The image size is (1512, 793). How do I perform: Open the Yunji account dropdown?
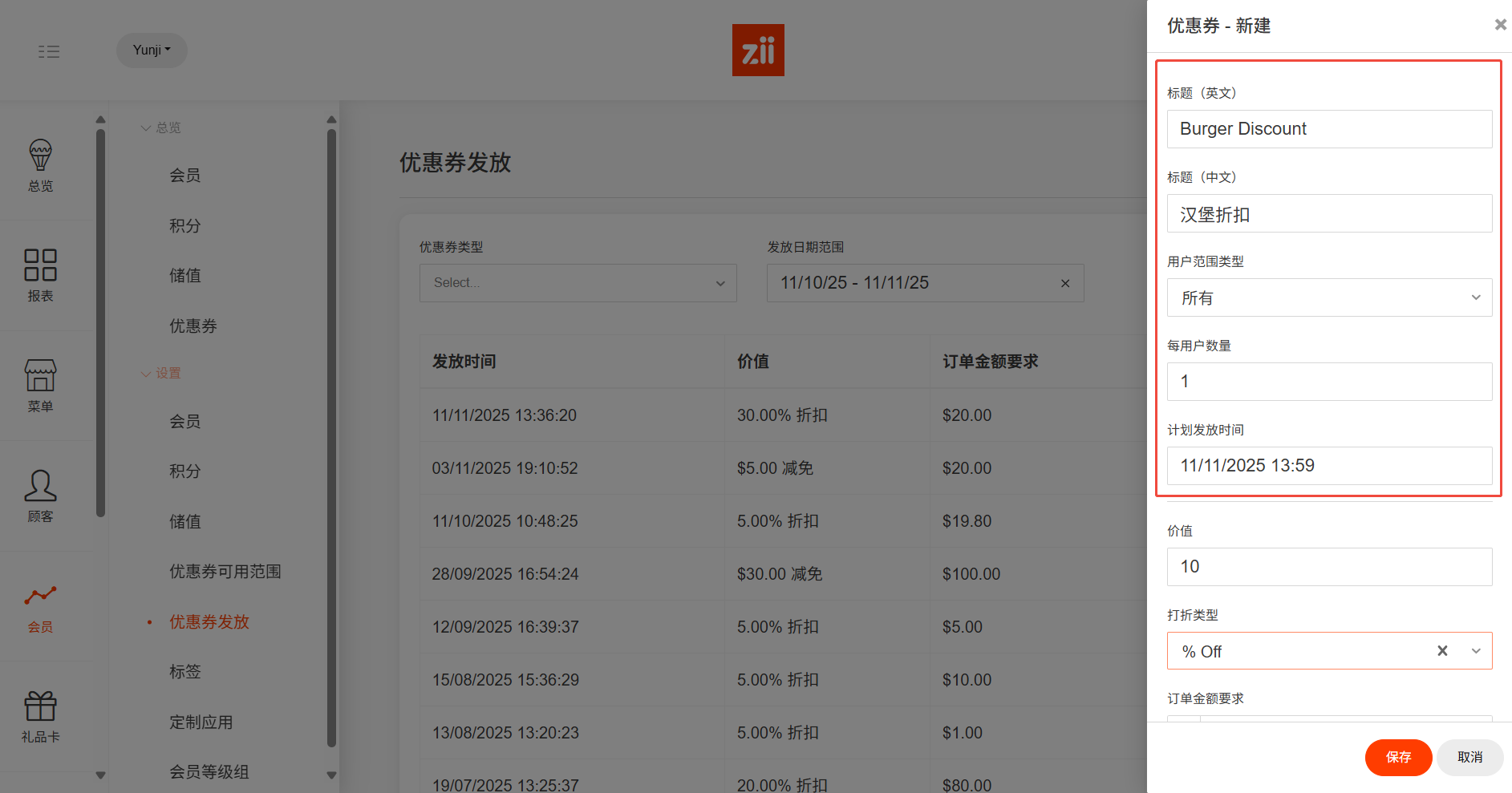tap(152, 50)
